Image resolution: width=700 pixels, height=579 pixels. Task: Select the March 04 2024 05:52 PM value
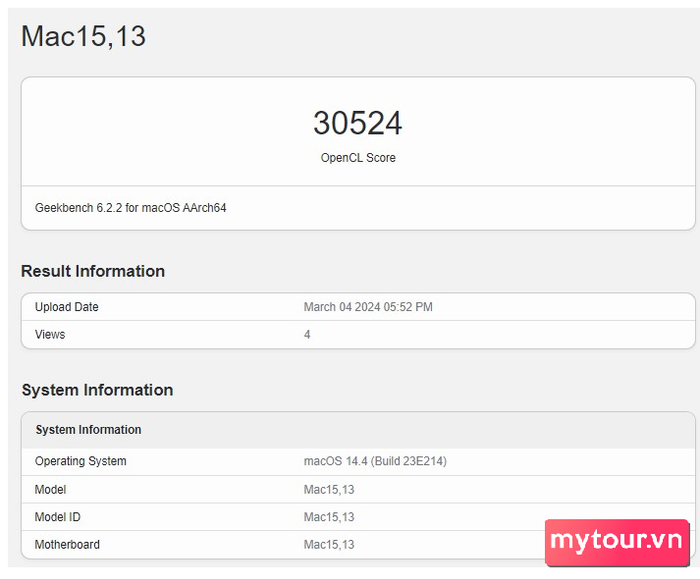coord(368,307)
